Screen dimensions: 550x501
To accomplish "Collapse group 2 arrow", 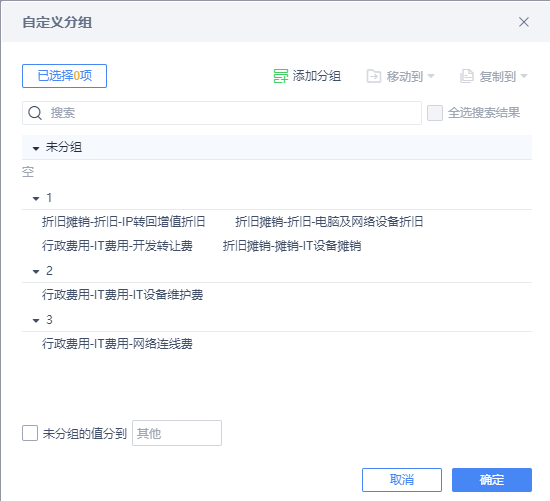I will click(36, 272).
